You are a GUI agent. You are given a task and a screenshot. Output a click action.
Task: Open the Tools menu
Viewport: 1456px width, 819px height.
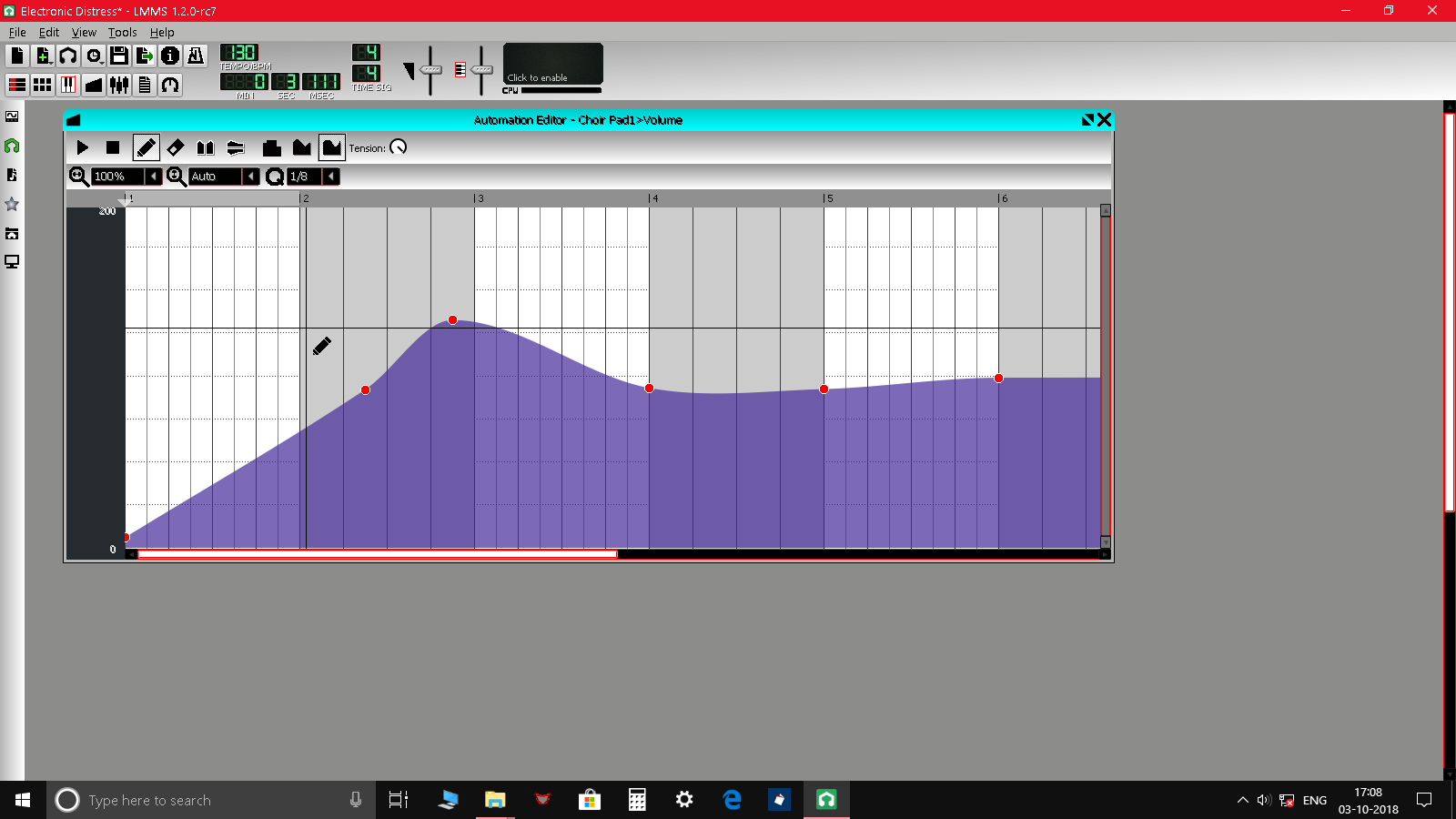click(122, 32)
